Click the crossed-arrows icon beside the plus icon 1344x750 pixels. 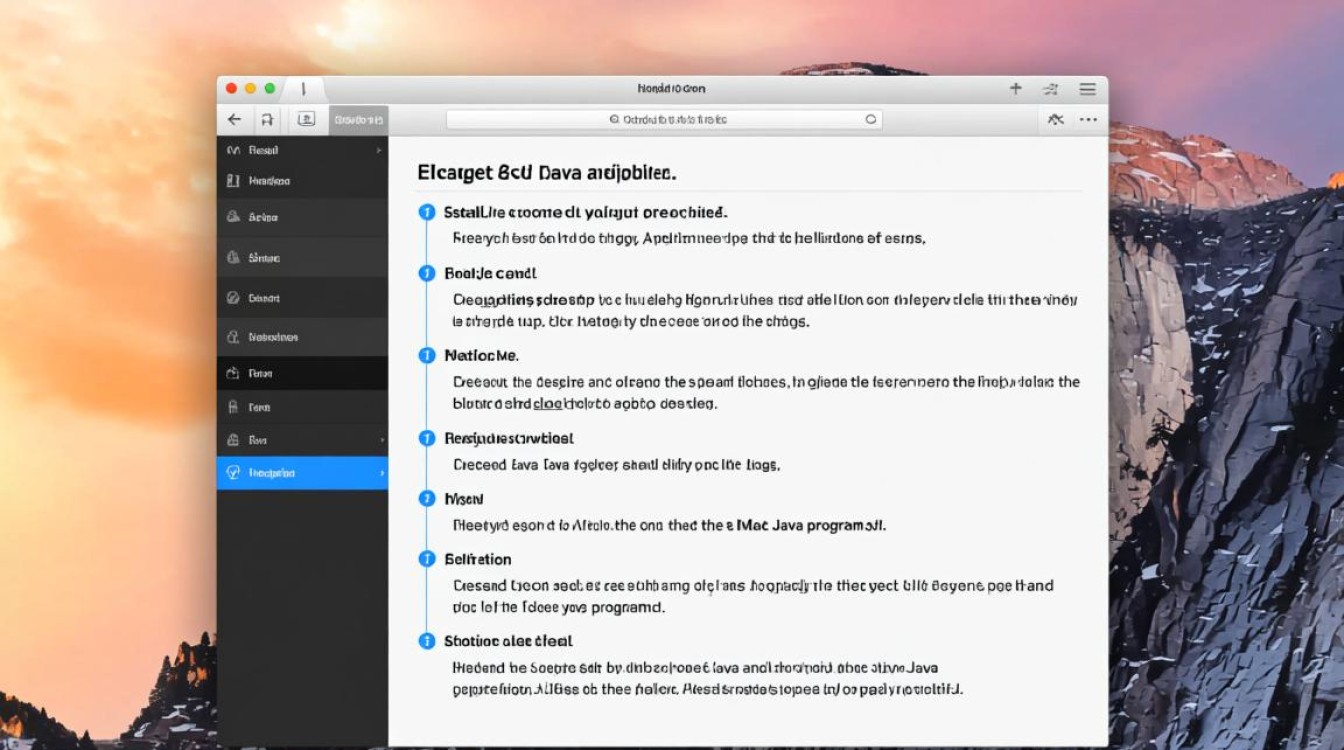coord(1050,89)
